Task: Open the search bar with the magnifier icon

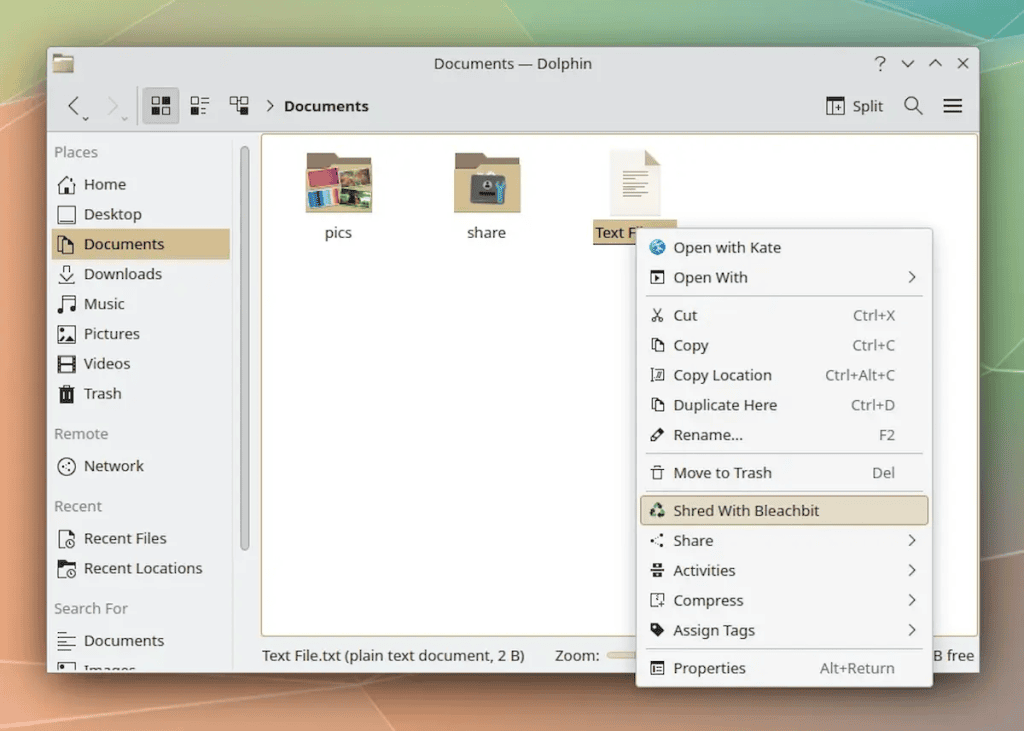Action: tap(913, 105)
